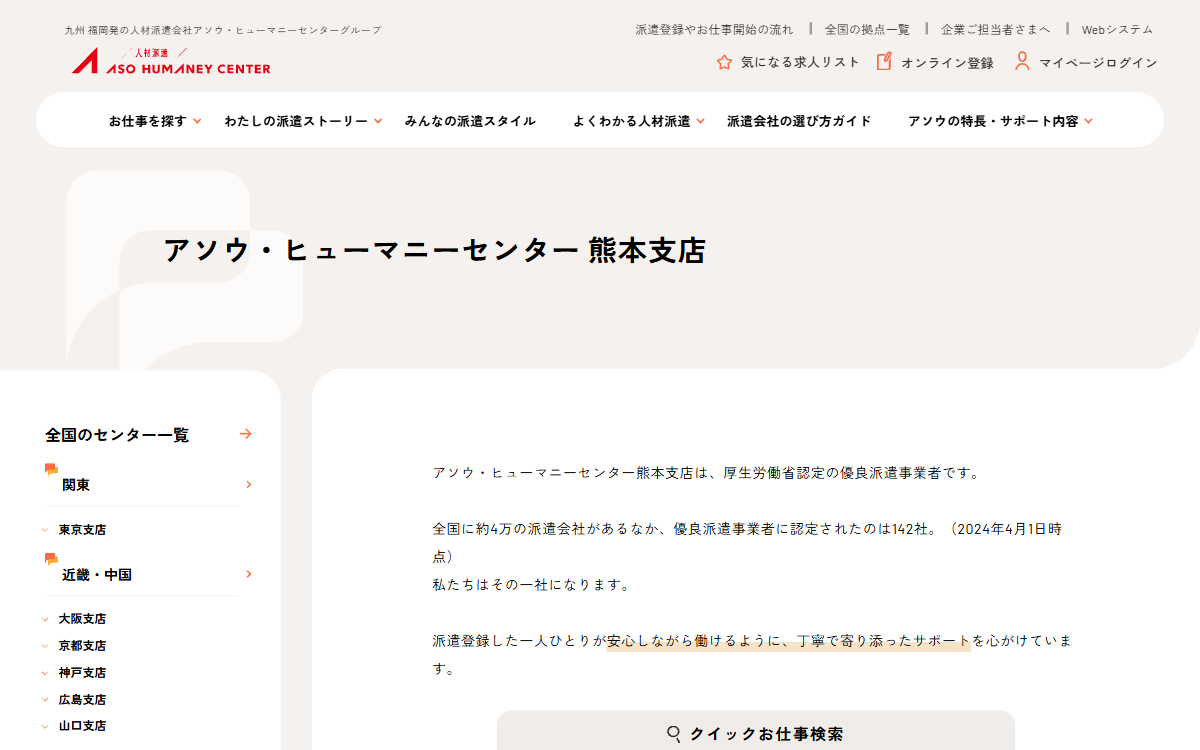Viewport: 1200px width, 750px height.
Task: Click the small chevron before 広島支店
Action: click(x=45, y=701)
